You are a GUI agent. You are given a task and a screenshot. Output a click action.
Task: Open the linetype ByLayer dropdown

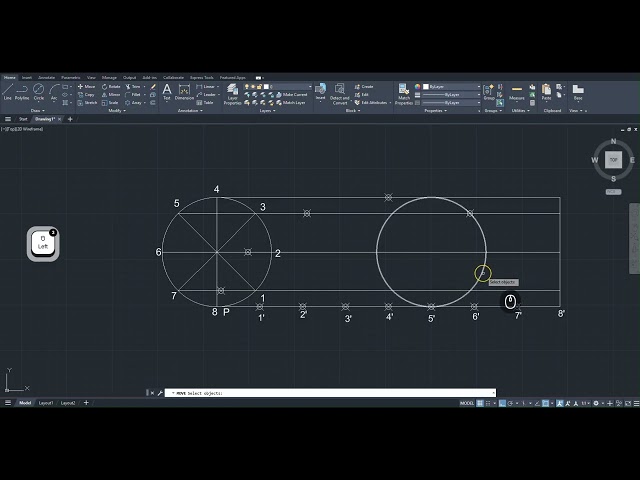coord(452,103)
